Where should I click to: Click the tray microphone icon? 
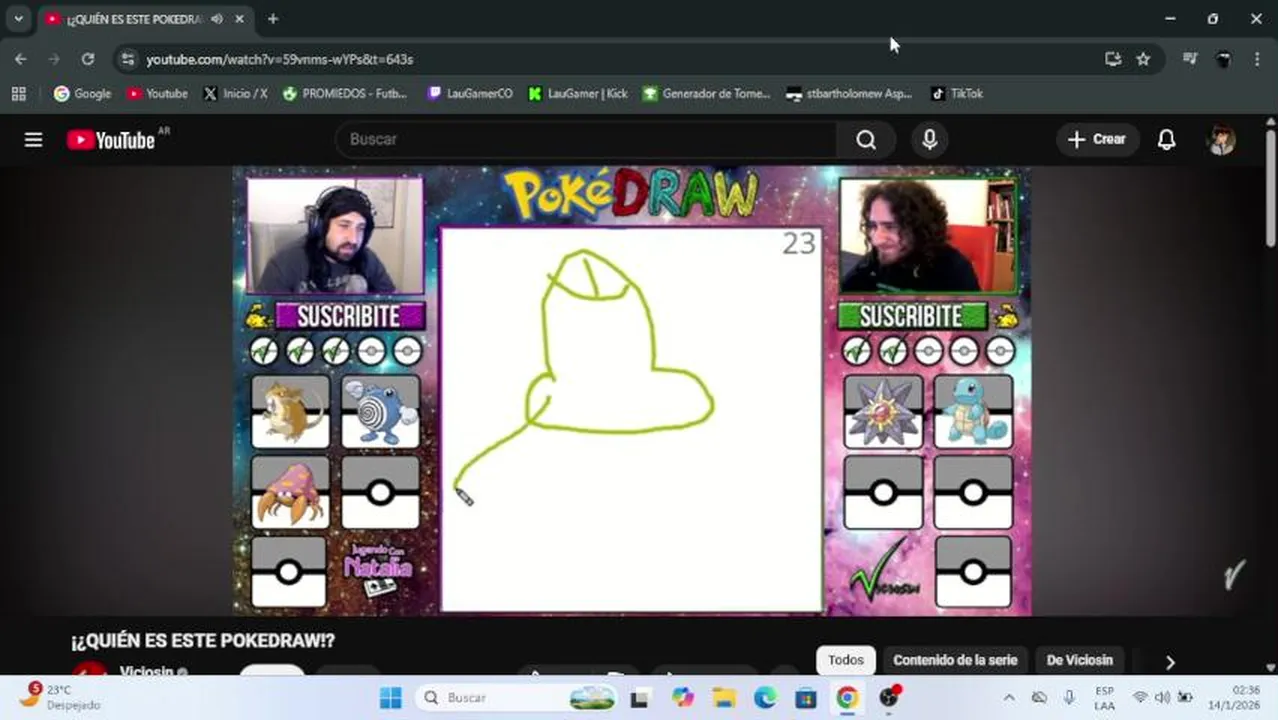point(1069,697)
